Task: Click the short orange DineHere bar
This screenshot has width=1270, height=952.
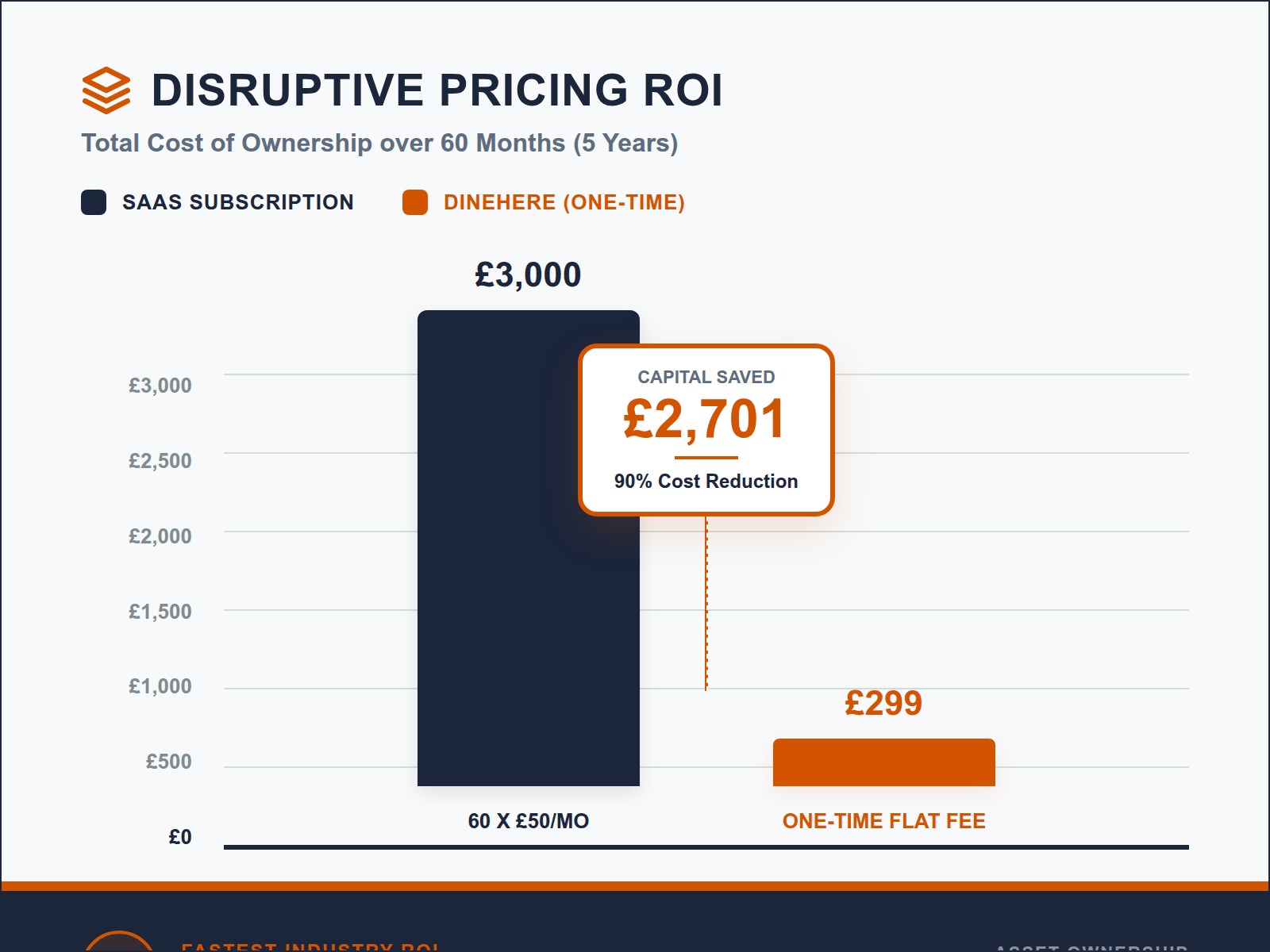Action: pos(883,762)
